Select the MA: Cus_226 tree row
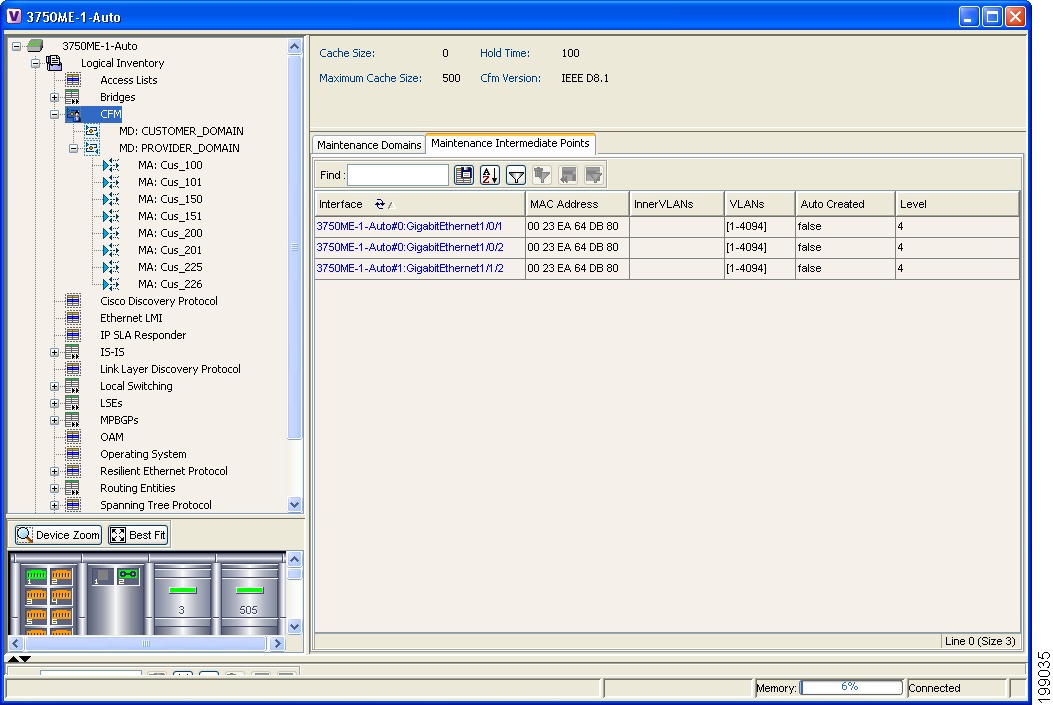Viewport: 1053px width, 705px height. pyautogui.click(x=170, y=284)
